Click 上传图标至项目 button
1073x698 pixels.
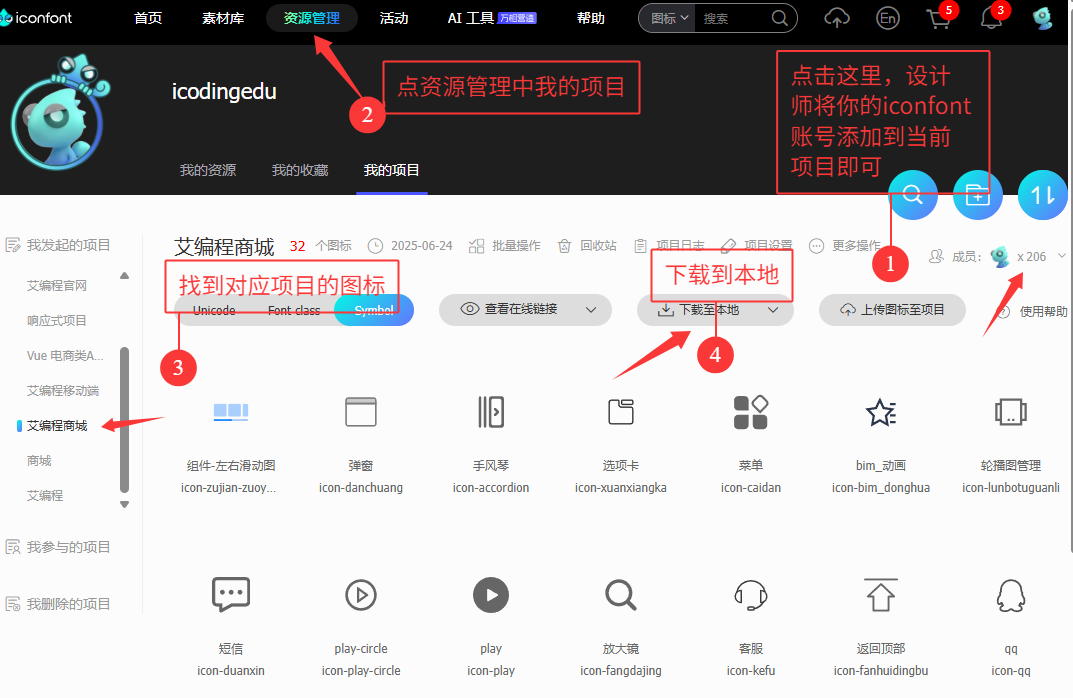(x=892, y=310)
